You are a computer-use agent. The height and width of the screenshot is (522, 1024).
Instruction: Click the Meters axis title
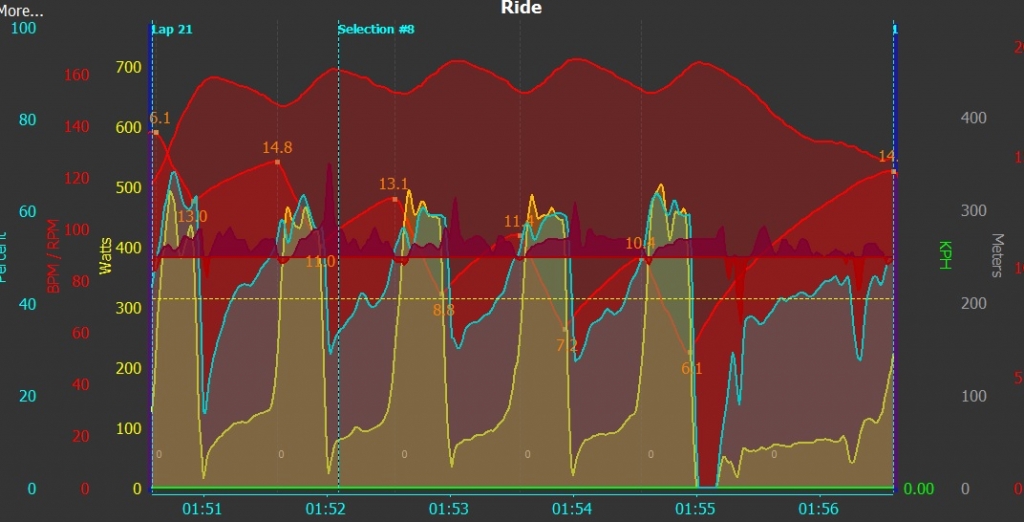point(996,256)
